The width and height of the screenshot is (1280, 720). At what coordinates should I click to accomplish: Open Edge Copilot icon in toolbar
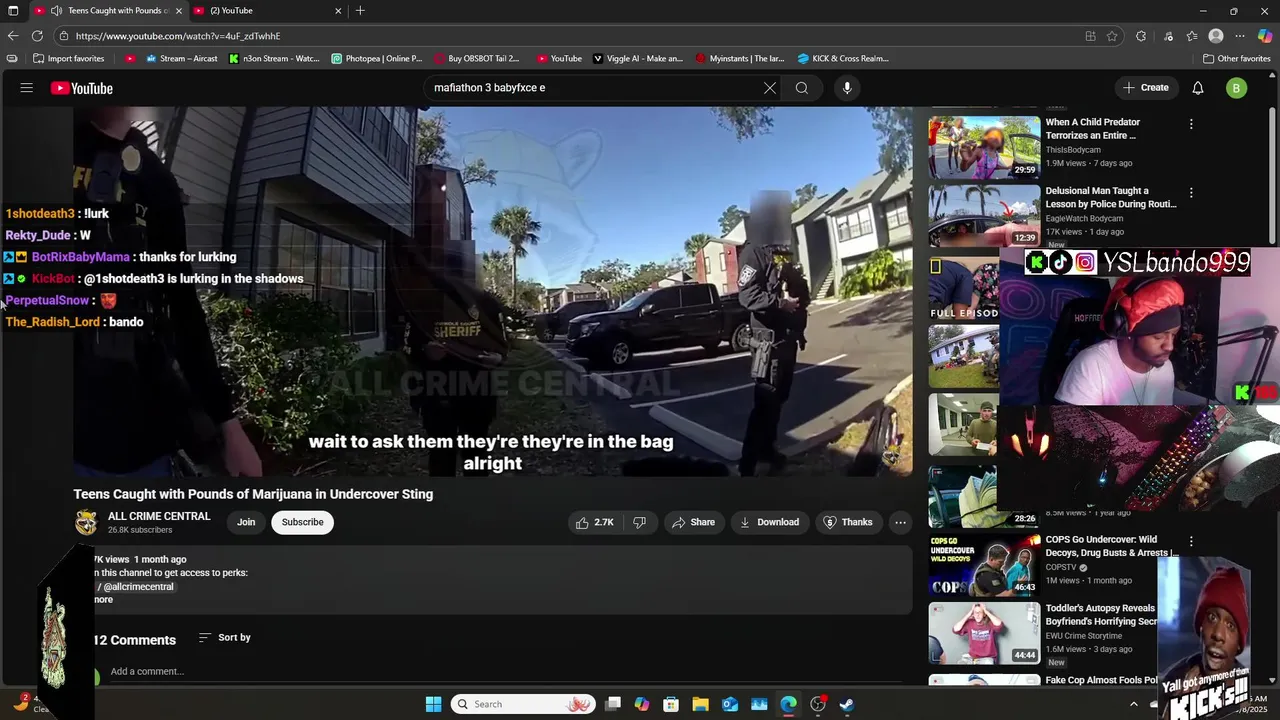(x=1265, y=36)
